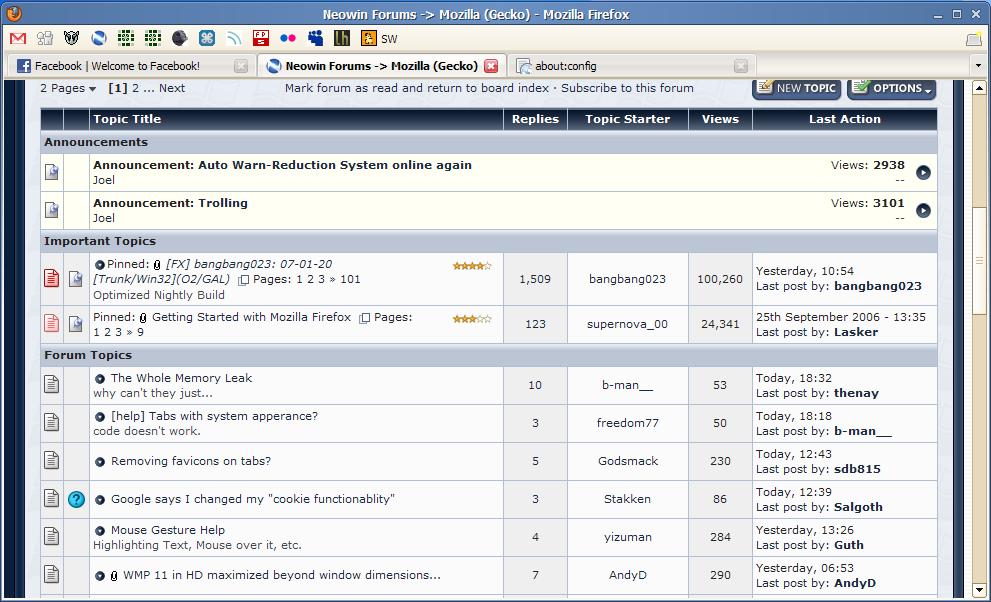The width and height of the screenshot is (991, 602).
Task: Click the MySpace people bookmark icon
Action: click(x=315, y=38)
